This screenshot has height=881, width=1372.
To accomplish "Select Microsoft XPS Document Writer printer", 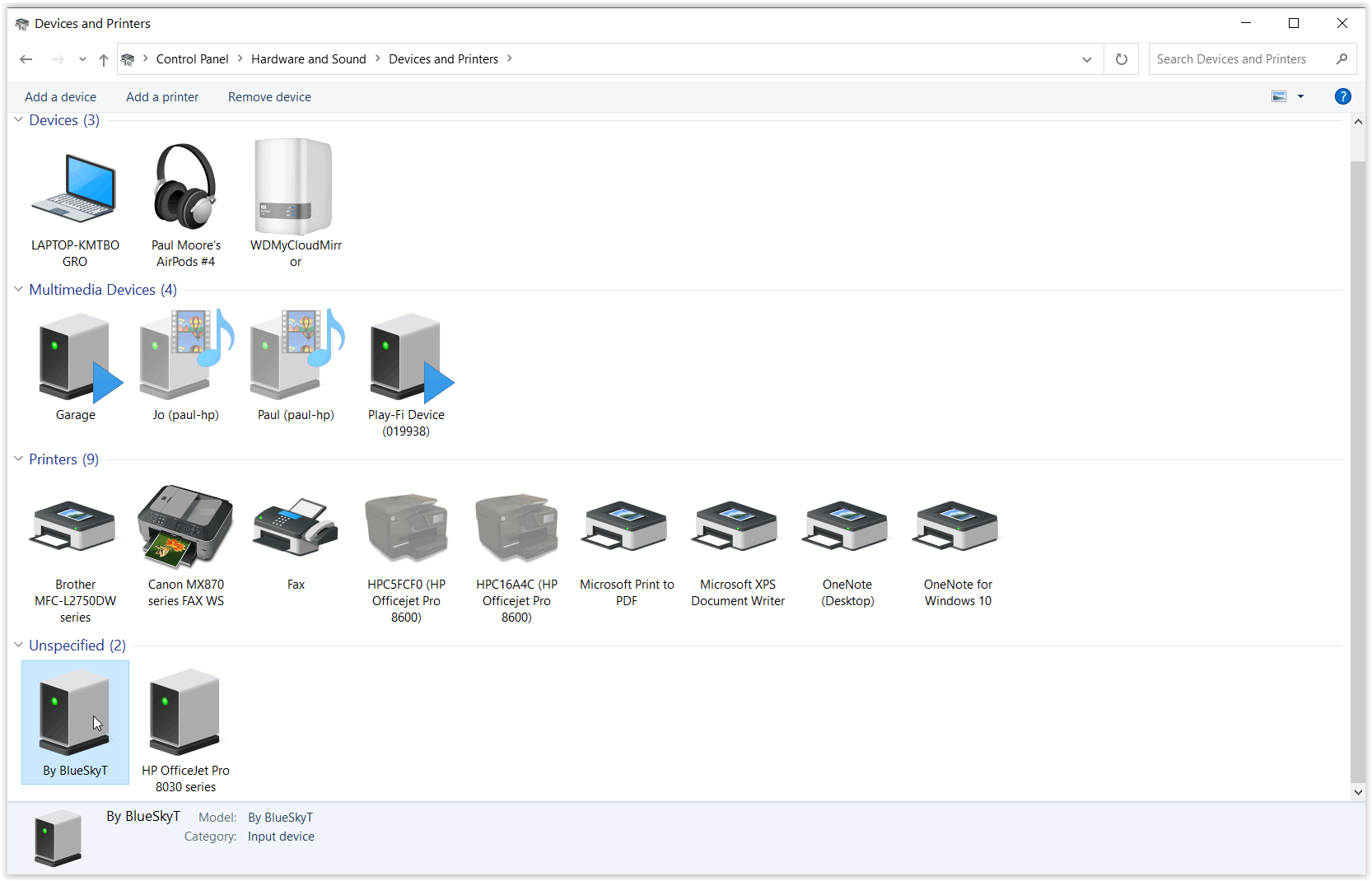I will pyautogui.click(x=737, y=527).
